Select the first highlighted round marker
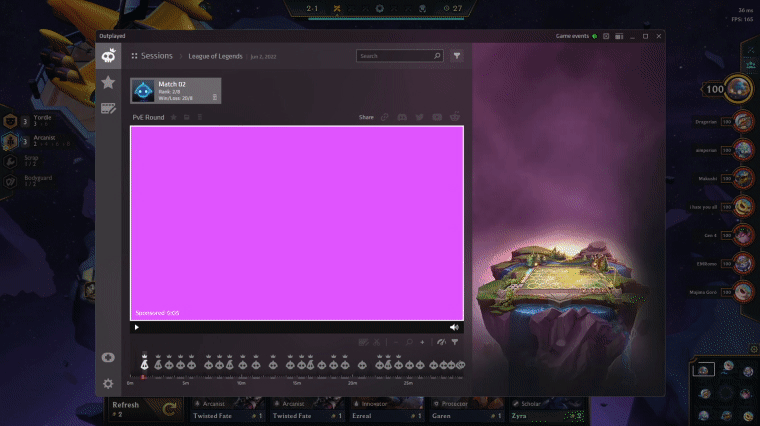Image resolution: width=760 pixels, height=426 pixels. pyautogui.click(x=144, y=363)
